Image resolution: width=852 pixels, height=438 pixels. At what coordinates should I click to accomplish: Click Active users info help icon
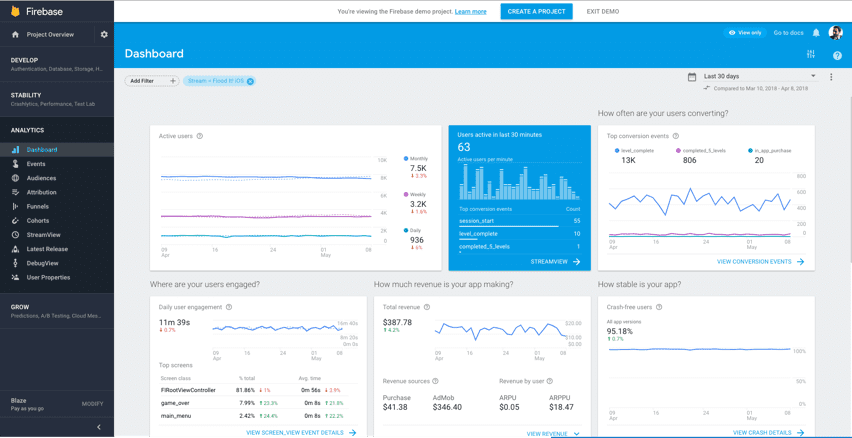[x=199, y=136]
